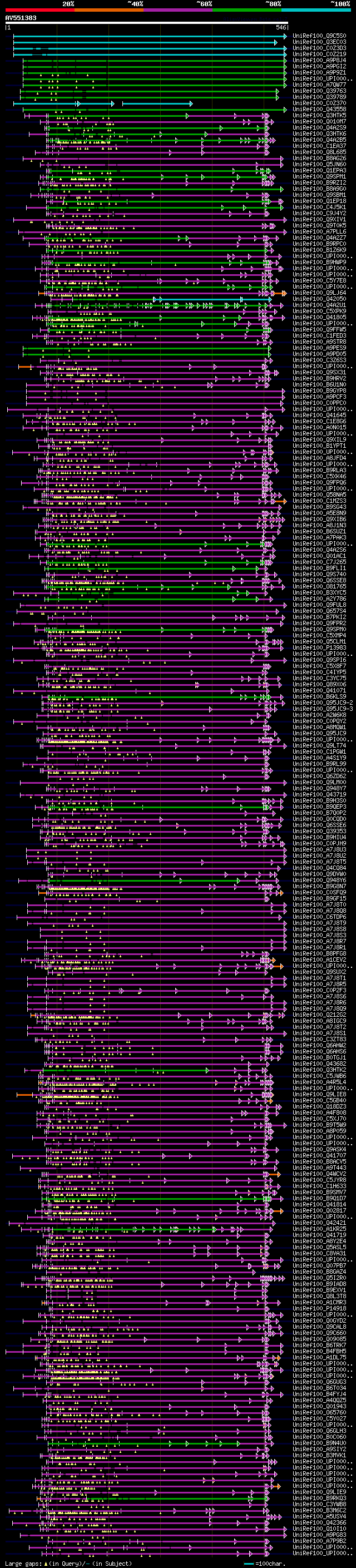Open hit UniRef100_Q5JN60
The width and height of the screenshot is (356, 1568).
click(319, 164)
